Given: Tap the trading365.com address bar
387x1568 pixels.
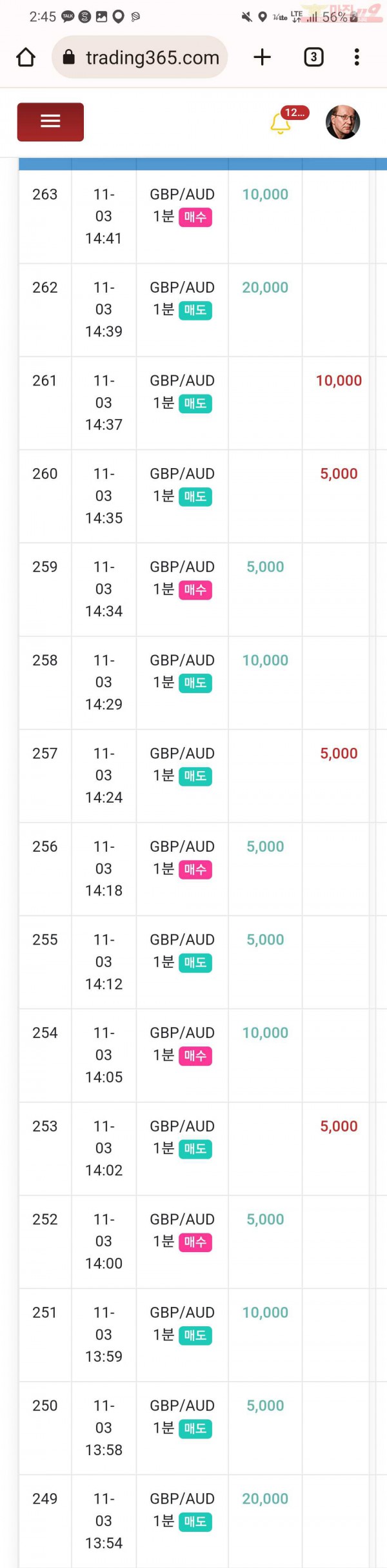Looking at the screenshot, I should 140,57.
